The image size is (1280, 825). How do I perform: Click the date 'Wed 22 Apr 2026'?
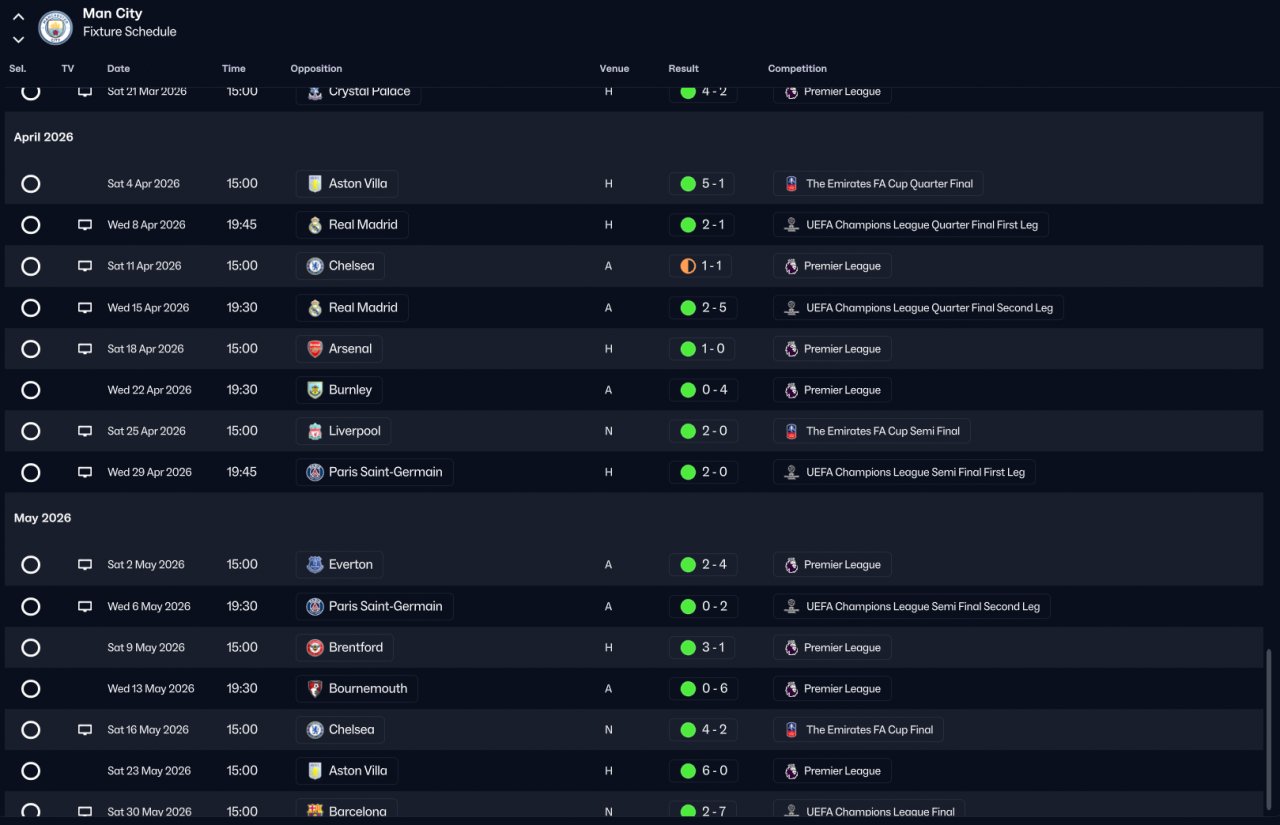pyautogui.click(x=149, y=390)
